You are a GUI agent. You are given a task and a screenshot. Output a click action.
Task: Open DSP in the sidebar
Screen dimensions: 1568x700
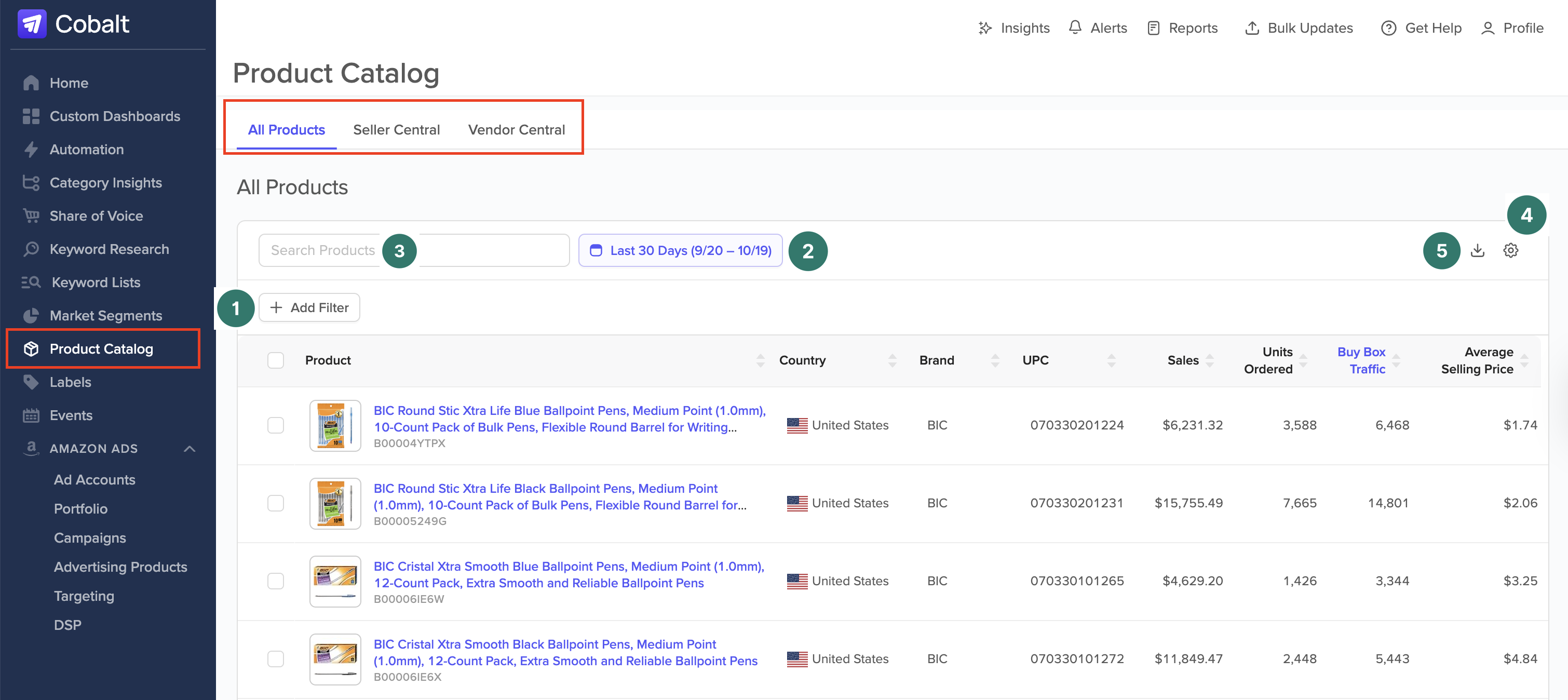tap(67, 625)
